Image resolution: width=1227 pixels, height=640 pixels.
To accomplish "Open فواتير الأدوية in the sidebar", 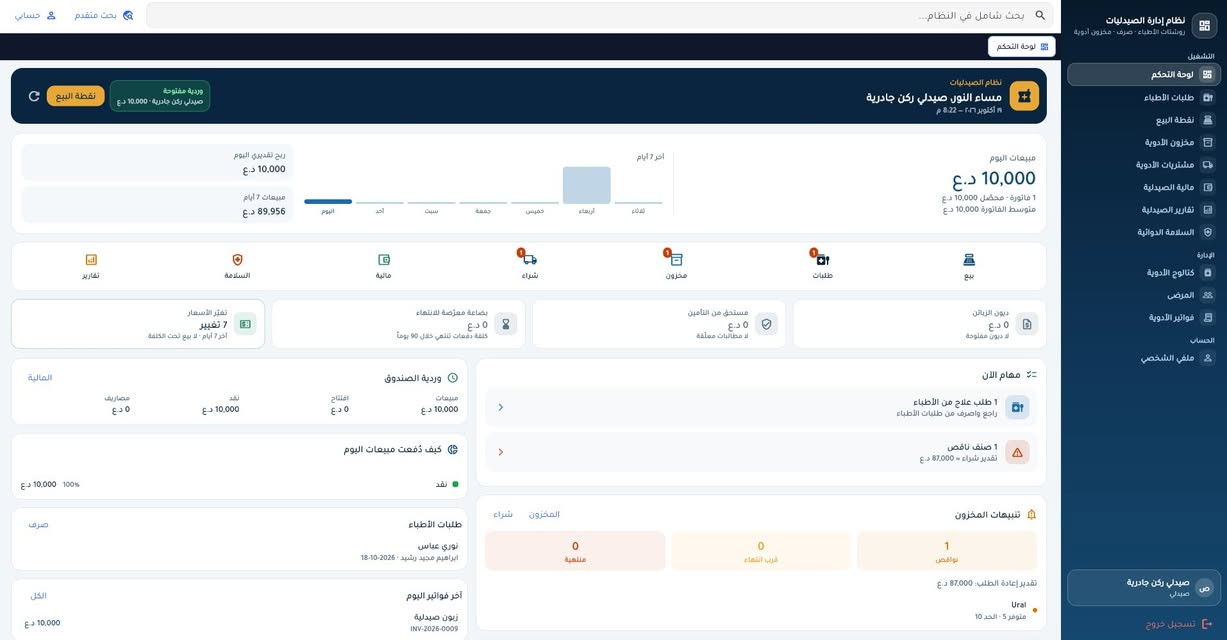I will (1144, 318).
